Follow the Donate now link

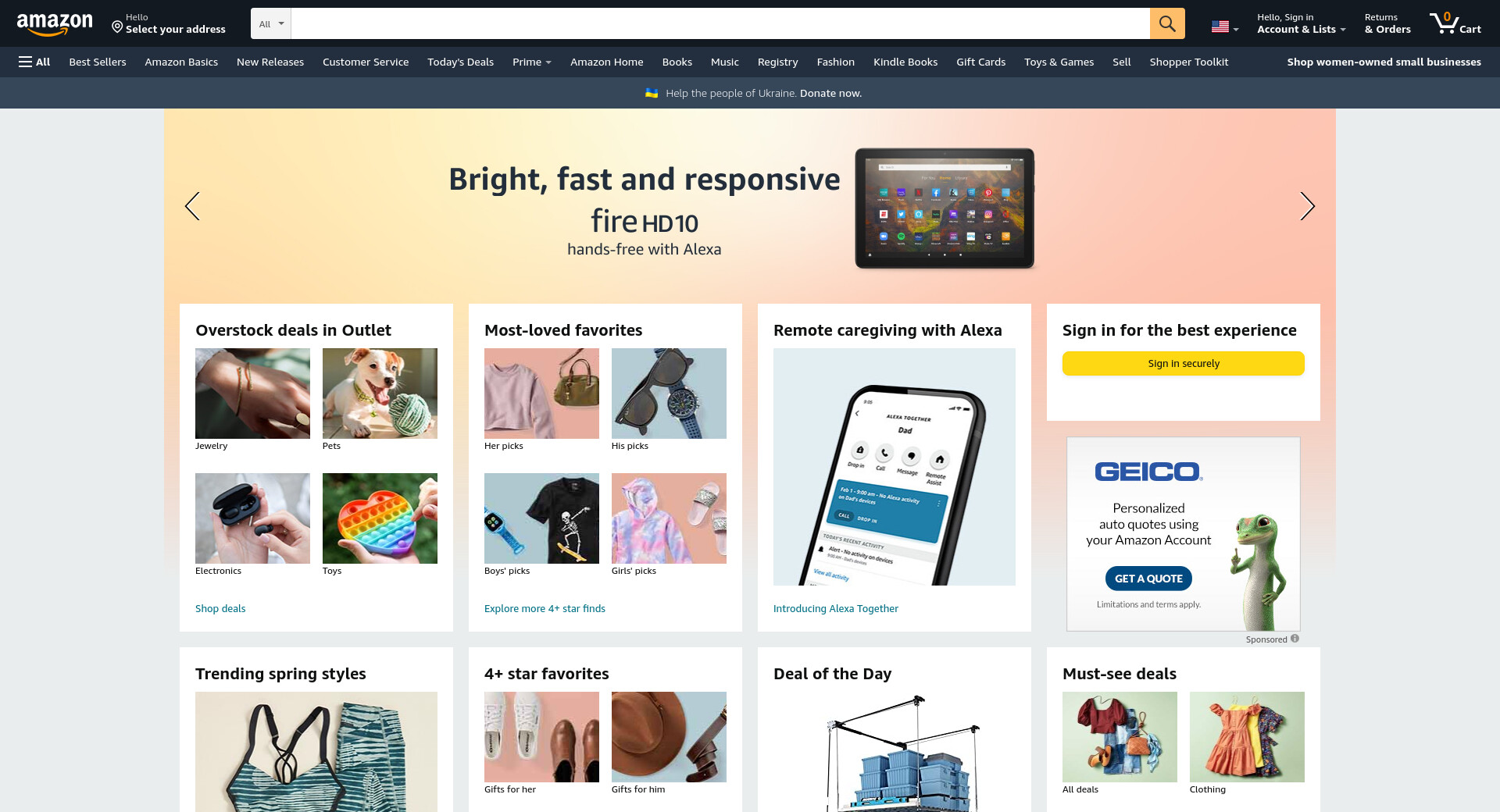tap(830, 93)
